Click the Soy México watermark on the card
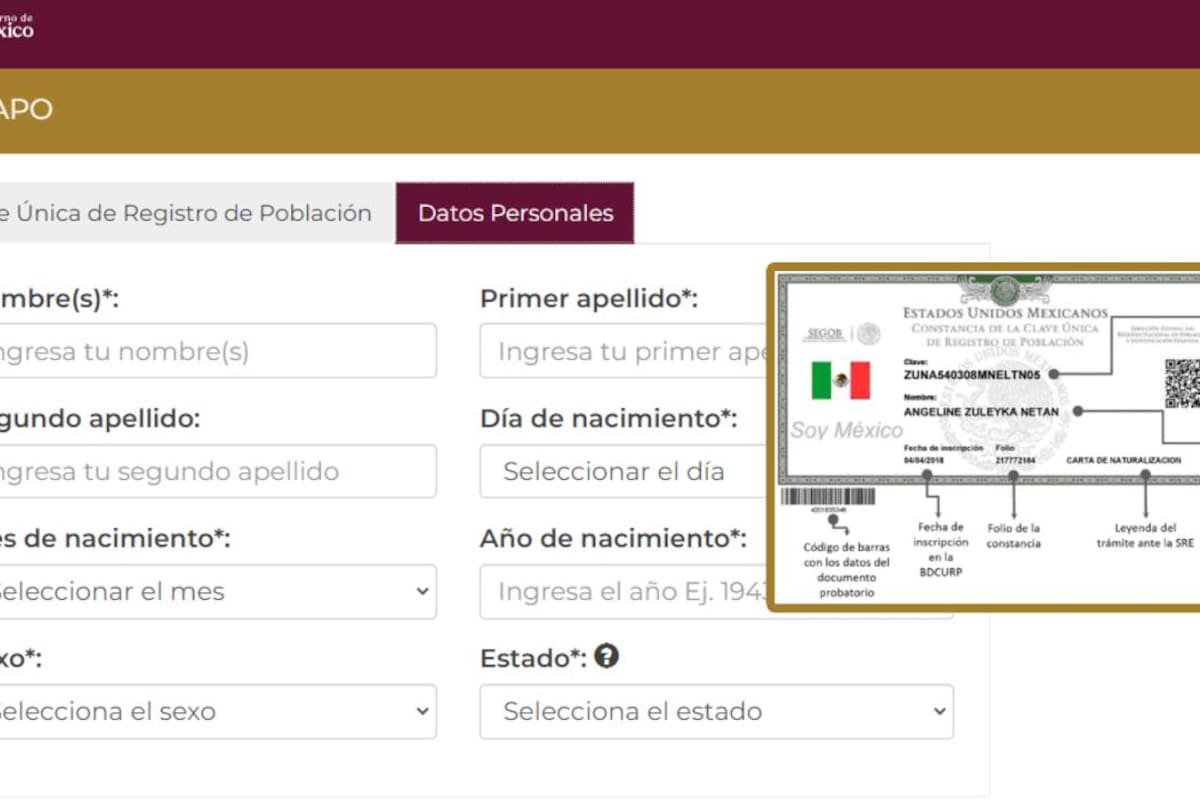This screenshot has height=800, width=1200. point(847,430)
